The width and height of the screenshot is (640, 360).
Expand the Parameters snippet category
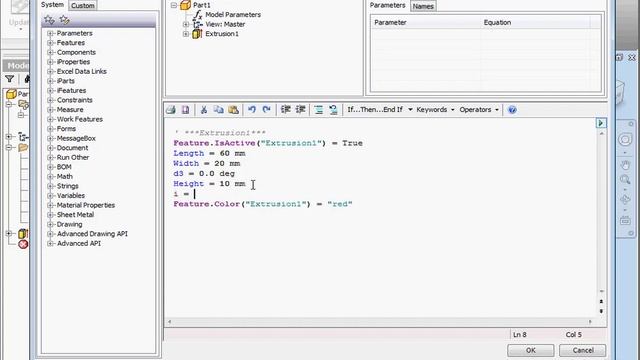tap(51, 33)
